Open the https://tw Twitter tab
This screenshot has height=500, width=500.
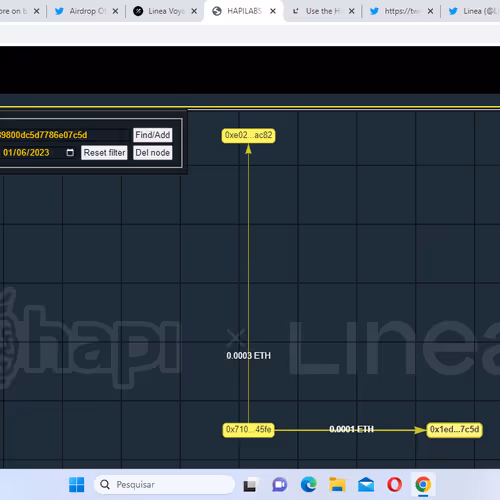click(x=401, y=11)
